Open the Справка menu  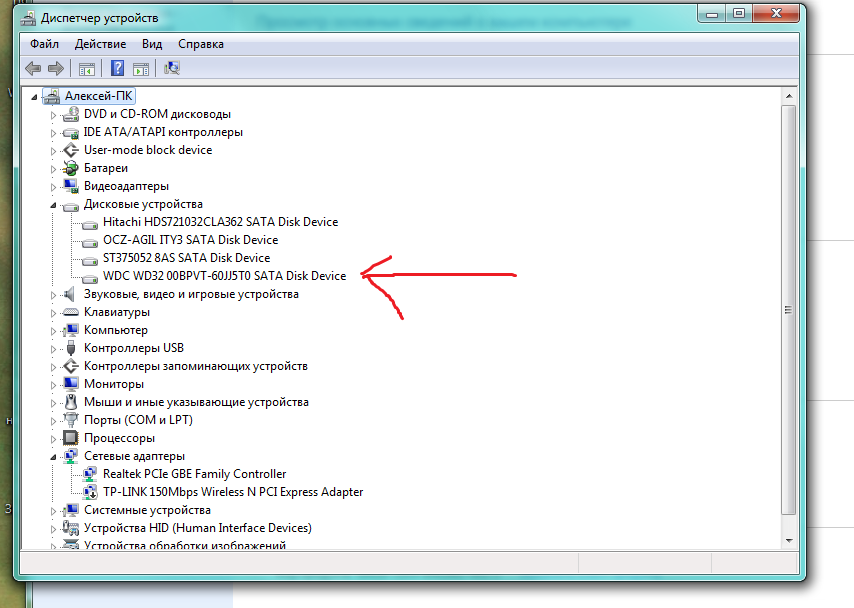200,44
